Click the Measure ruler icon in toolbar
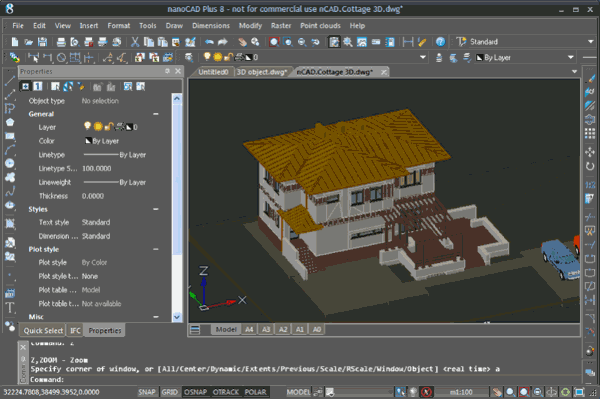The height and width of the screenshot is (399, 600). click(422, 42)
